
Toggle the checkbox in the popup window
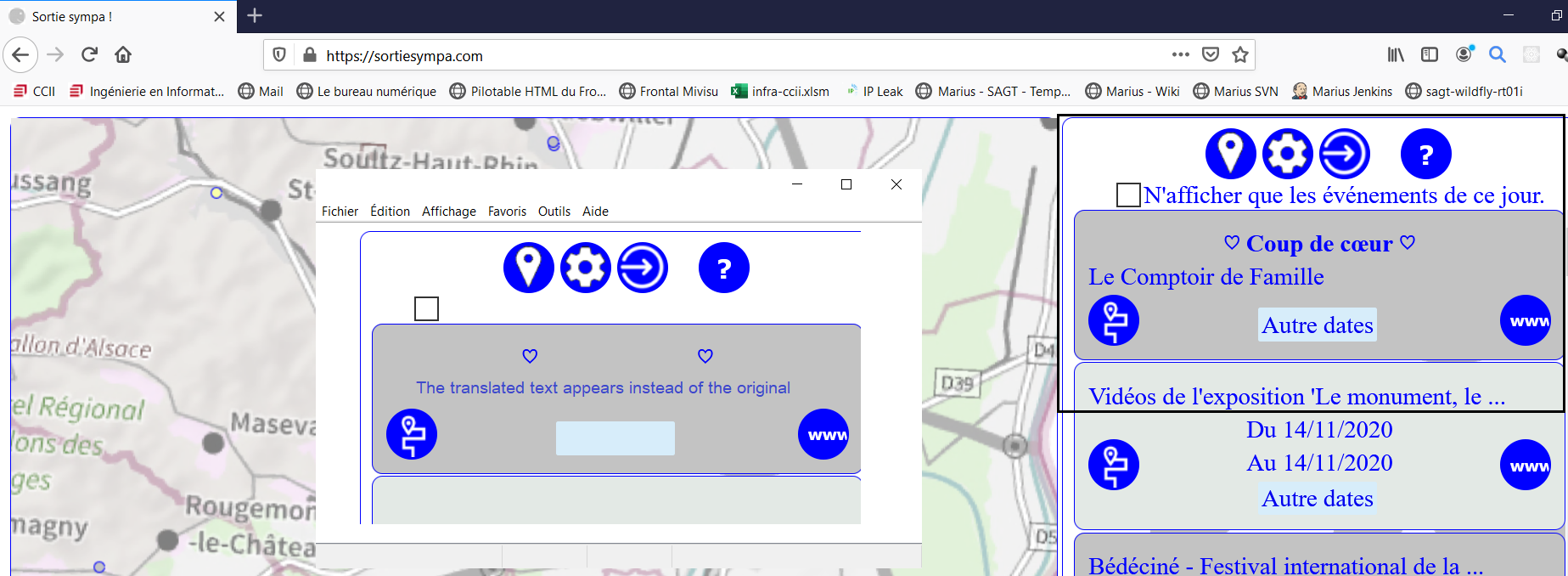[x=426, y=308]
